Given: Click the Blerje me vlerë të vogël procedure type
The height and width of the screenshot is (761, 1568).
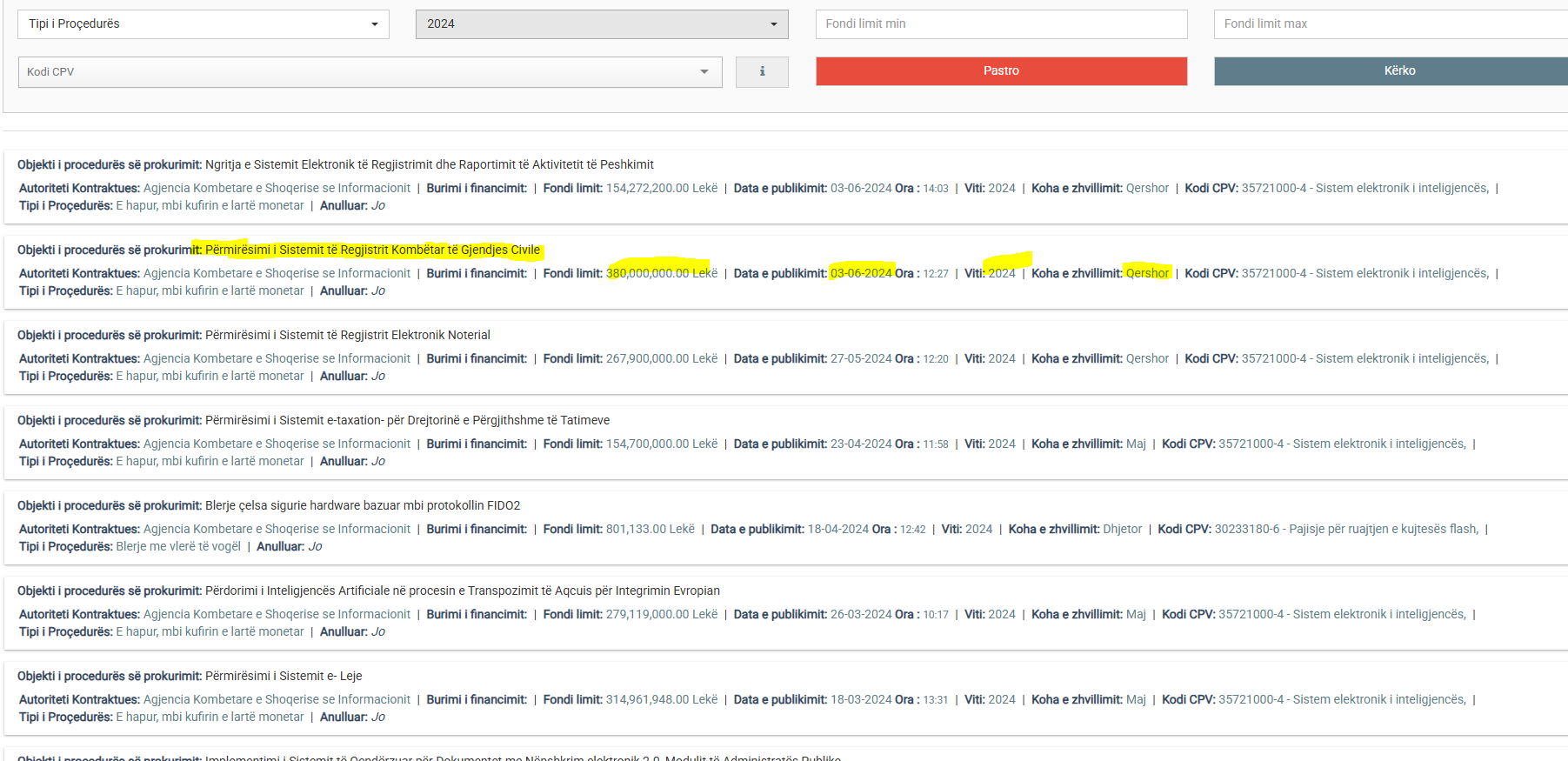Looking at the screenshot, I should [178, 546].
